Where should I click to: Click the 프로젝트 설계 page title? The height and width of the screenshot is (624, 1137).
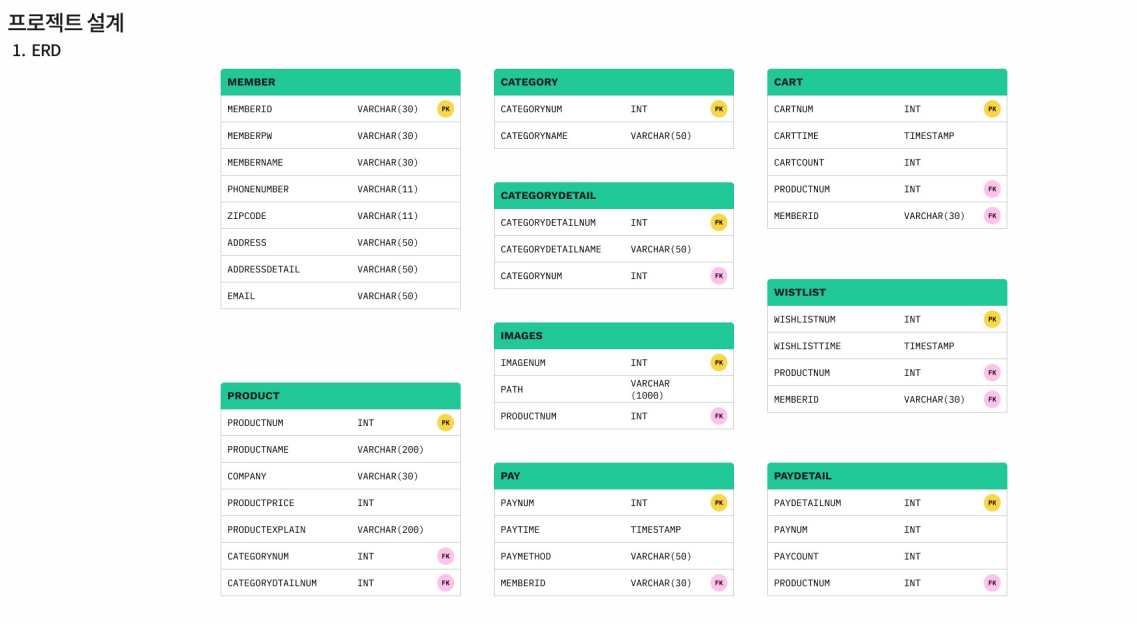tap(66, 22)
